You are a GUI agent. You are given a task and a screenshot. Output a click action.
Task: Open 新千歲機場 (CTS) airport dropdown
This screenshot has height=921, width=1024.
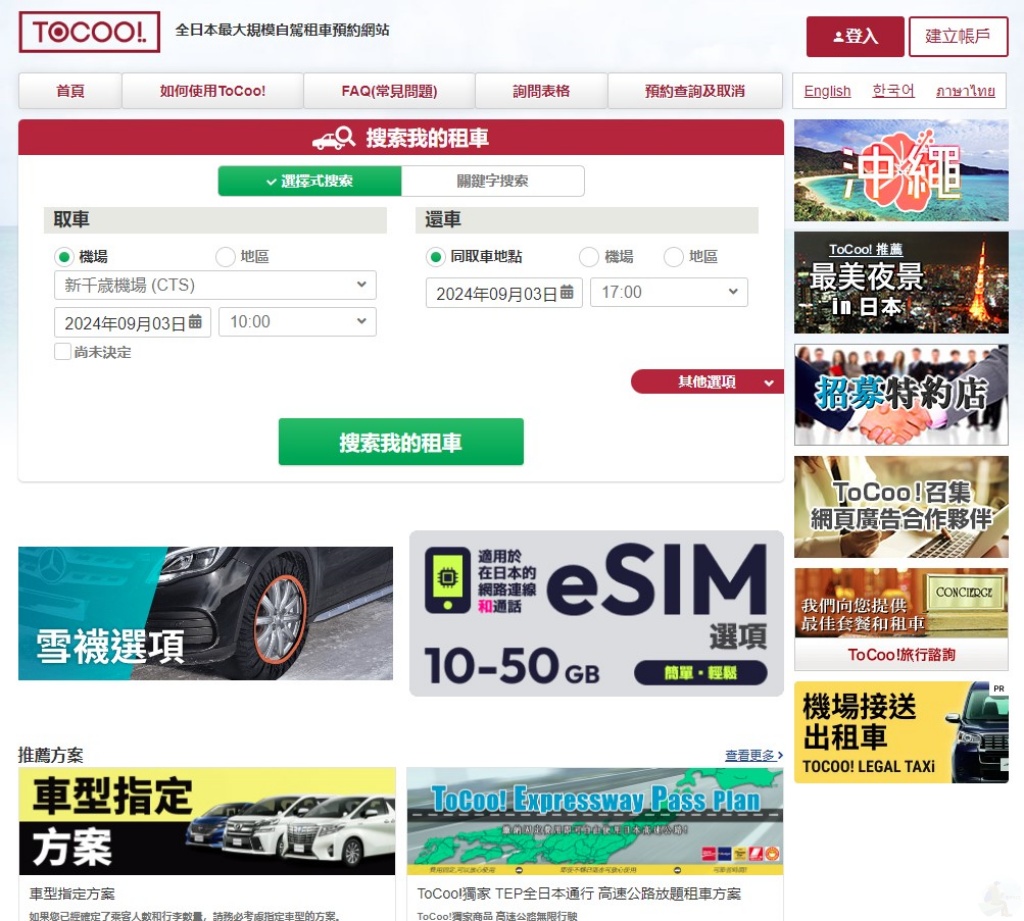pos(215,285)
